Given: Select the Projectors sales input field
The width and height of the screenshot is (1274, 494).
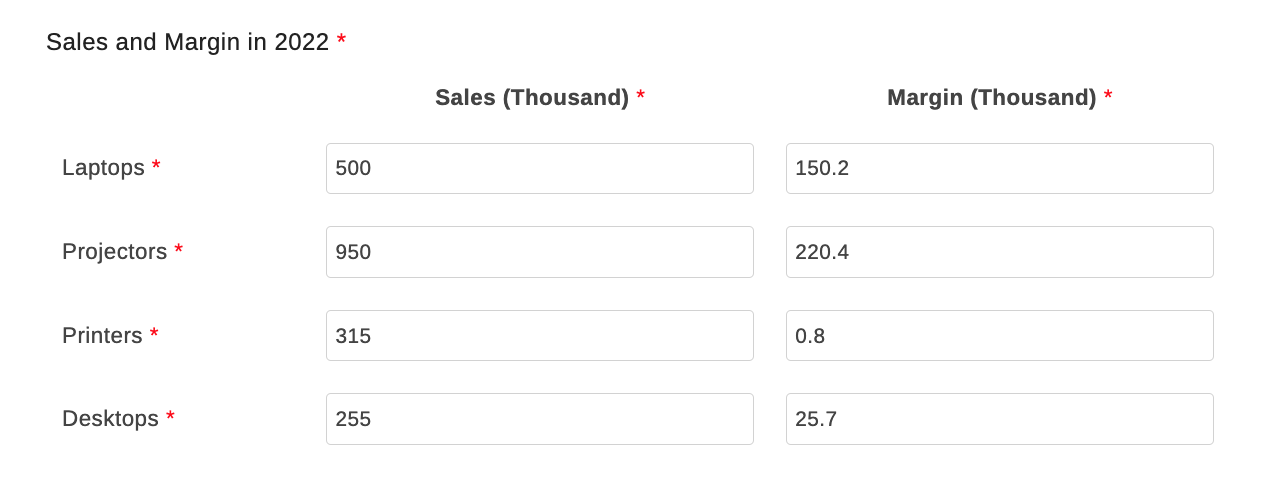Looking at the screenshot, I should pyautogui.click(x=539, y=252).
